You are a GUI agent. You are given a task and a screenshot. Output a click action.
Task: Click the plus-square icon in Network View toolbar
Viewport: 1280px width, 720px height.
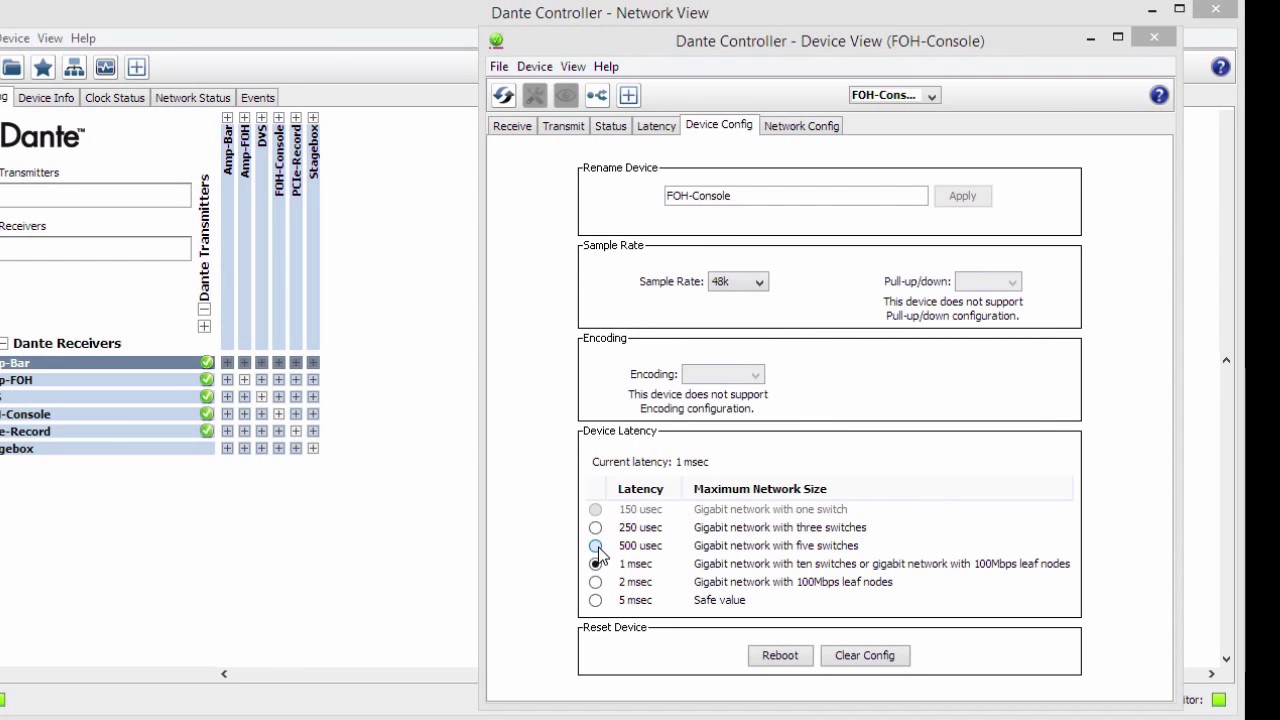(137, 67)
